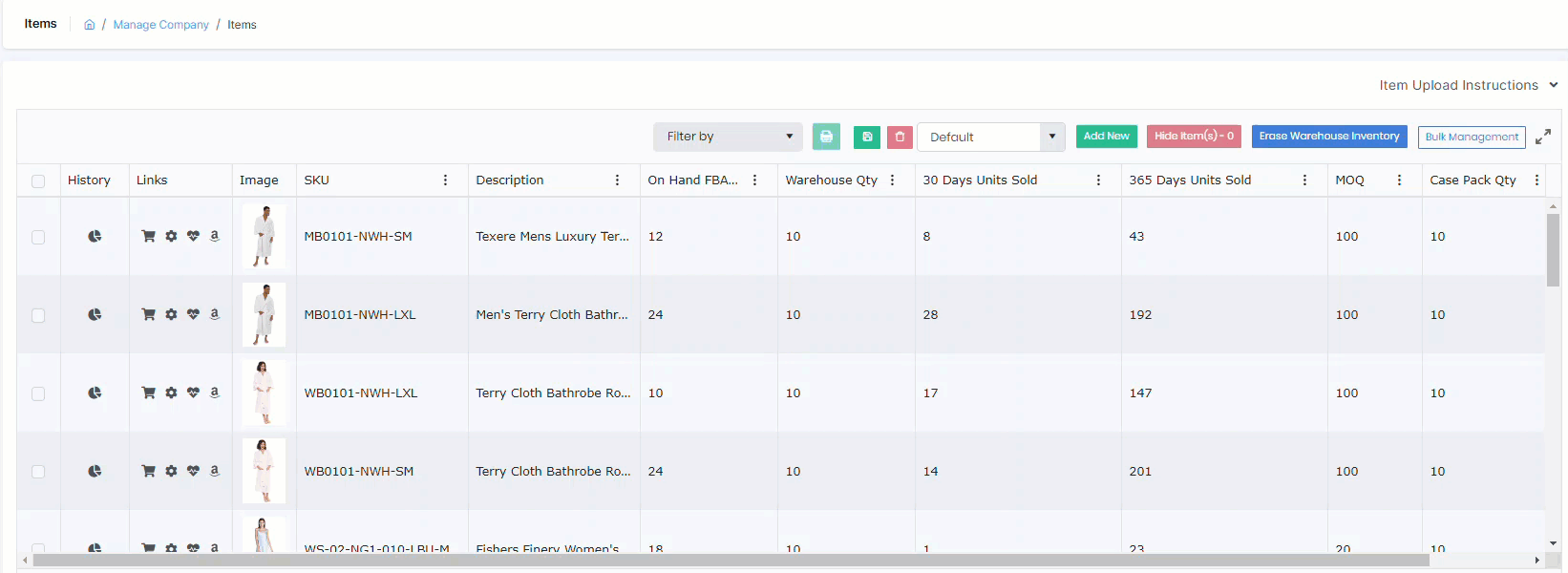Toggle the select-all header checkbox
The image size is (1568, 573).
[x=38, y=181]
